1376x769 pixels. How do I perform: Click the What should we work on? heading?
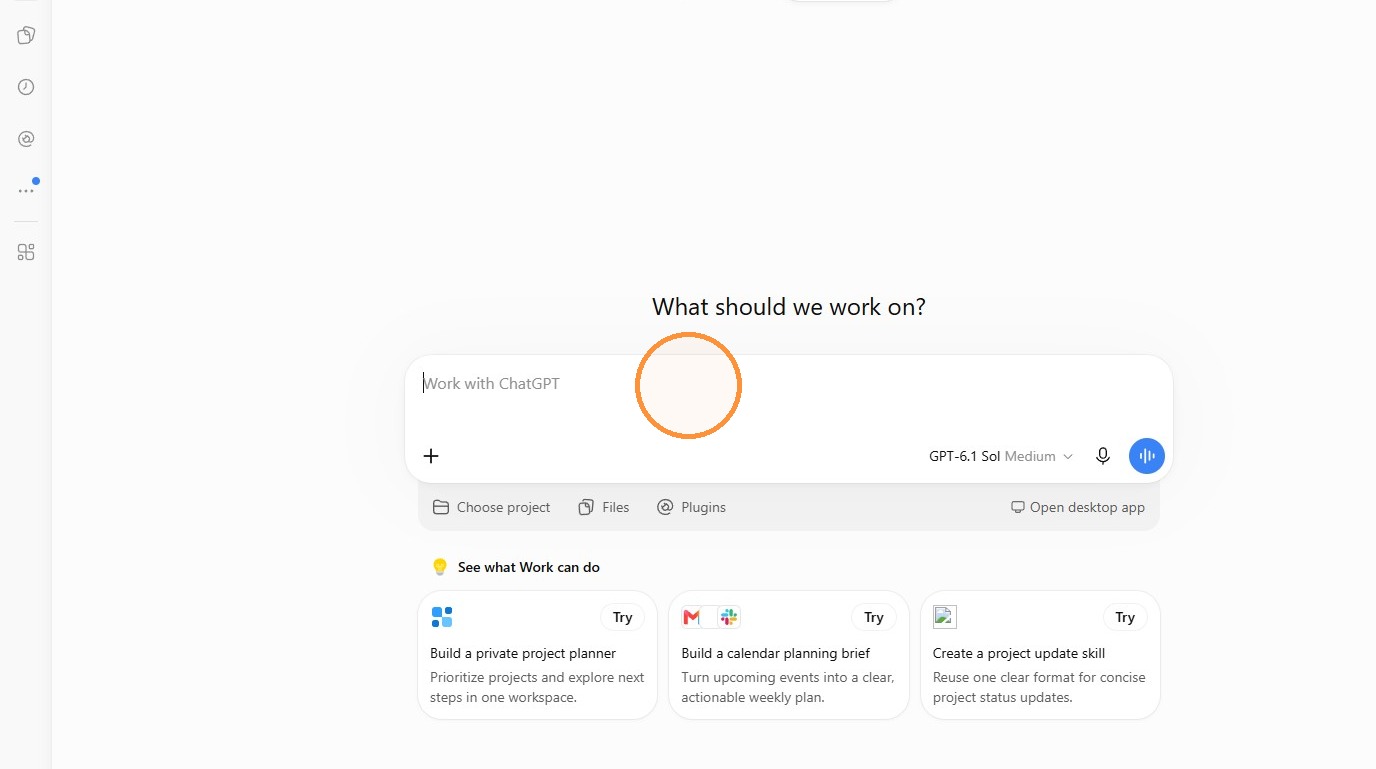click(x=789, y=307)
